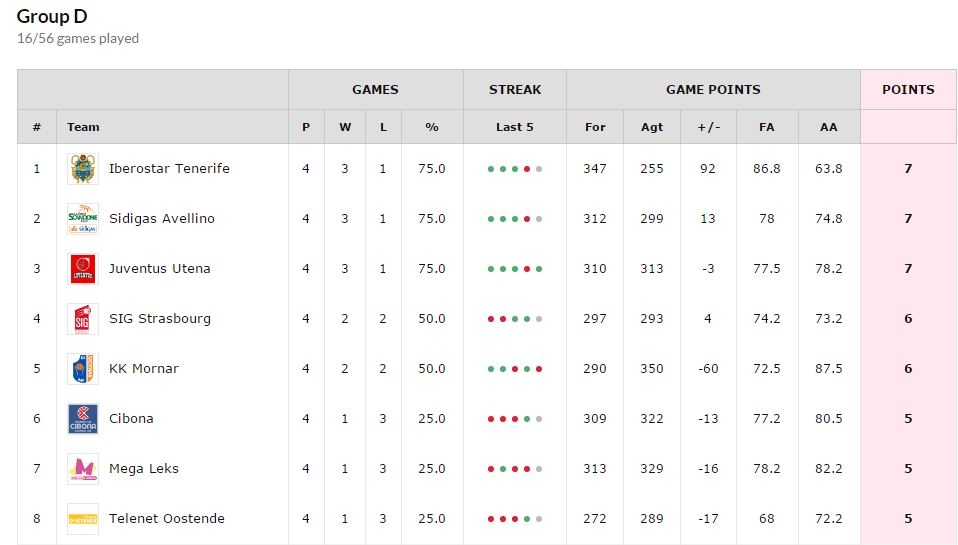Click the POINTS column header
This screenshot has height=545, width=958.
pyautogui.click(x=908, y=89)
